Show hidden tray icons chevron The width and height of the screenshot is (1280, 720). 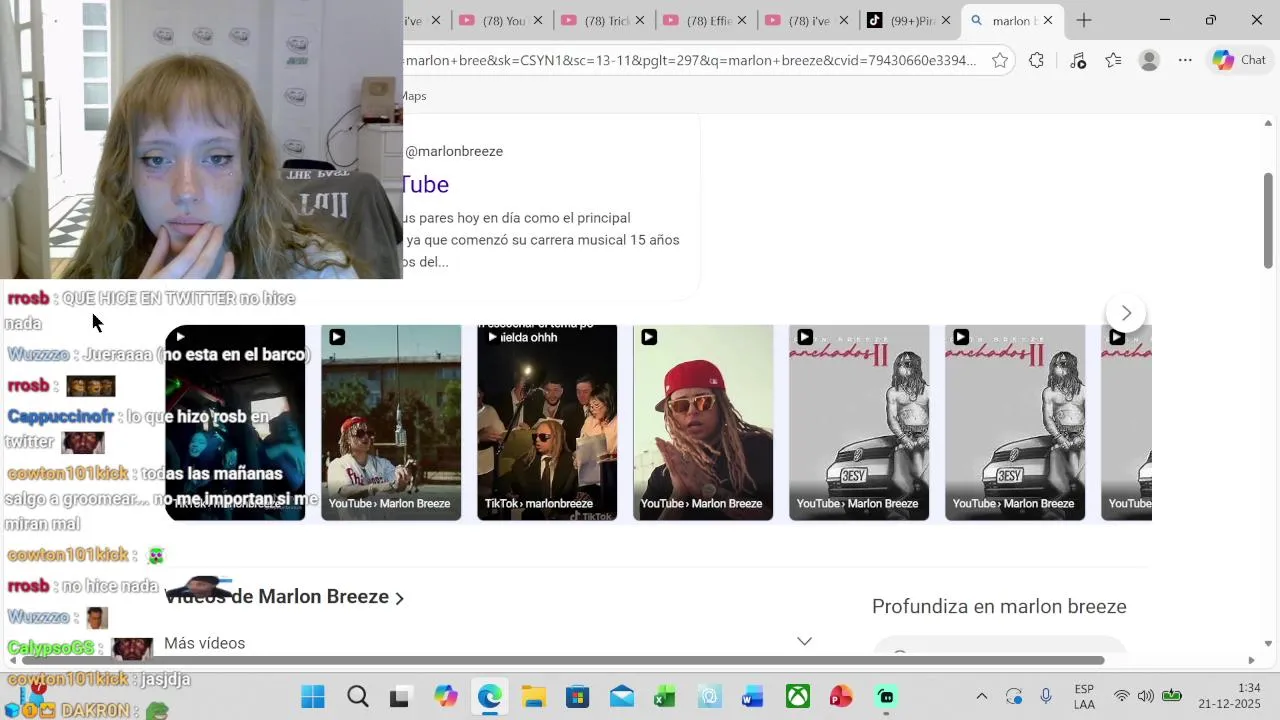pos(982,696)
